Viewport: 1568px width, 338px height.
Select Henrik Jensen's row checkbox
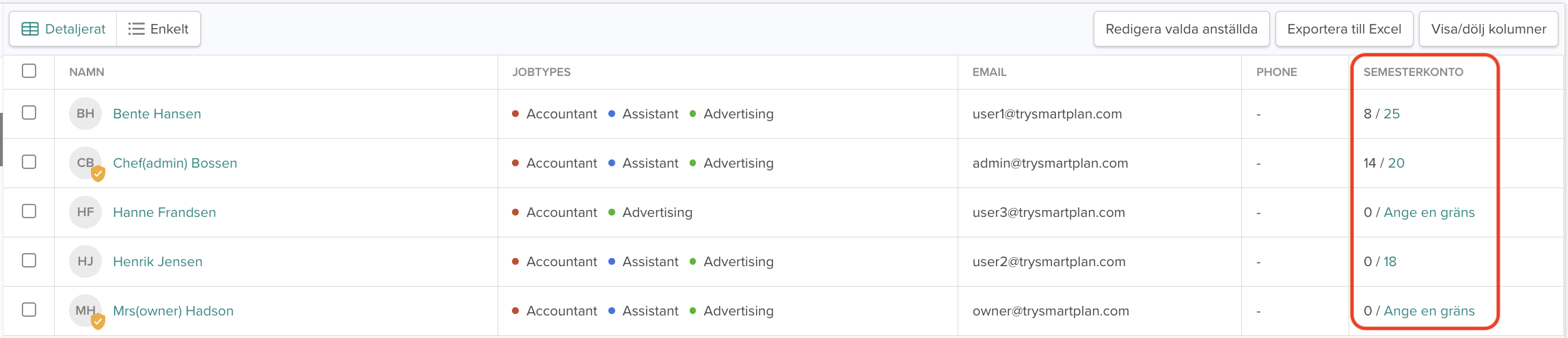click(29, 260)
